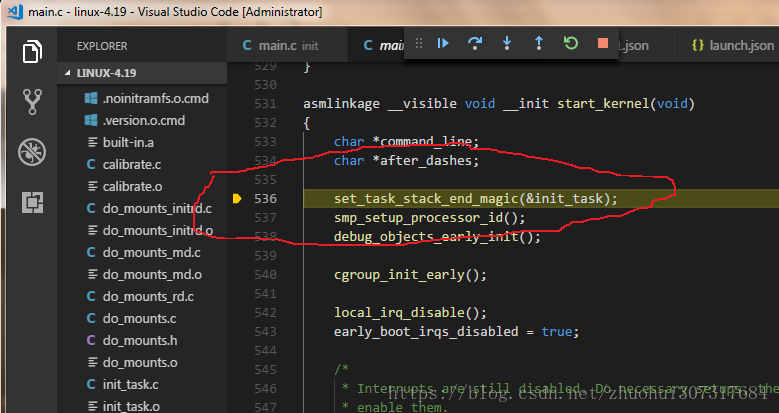779x413 pixels.
Task: Click Step Over in debug toolbar
Action: pos(475,44)
